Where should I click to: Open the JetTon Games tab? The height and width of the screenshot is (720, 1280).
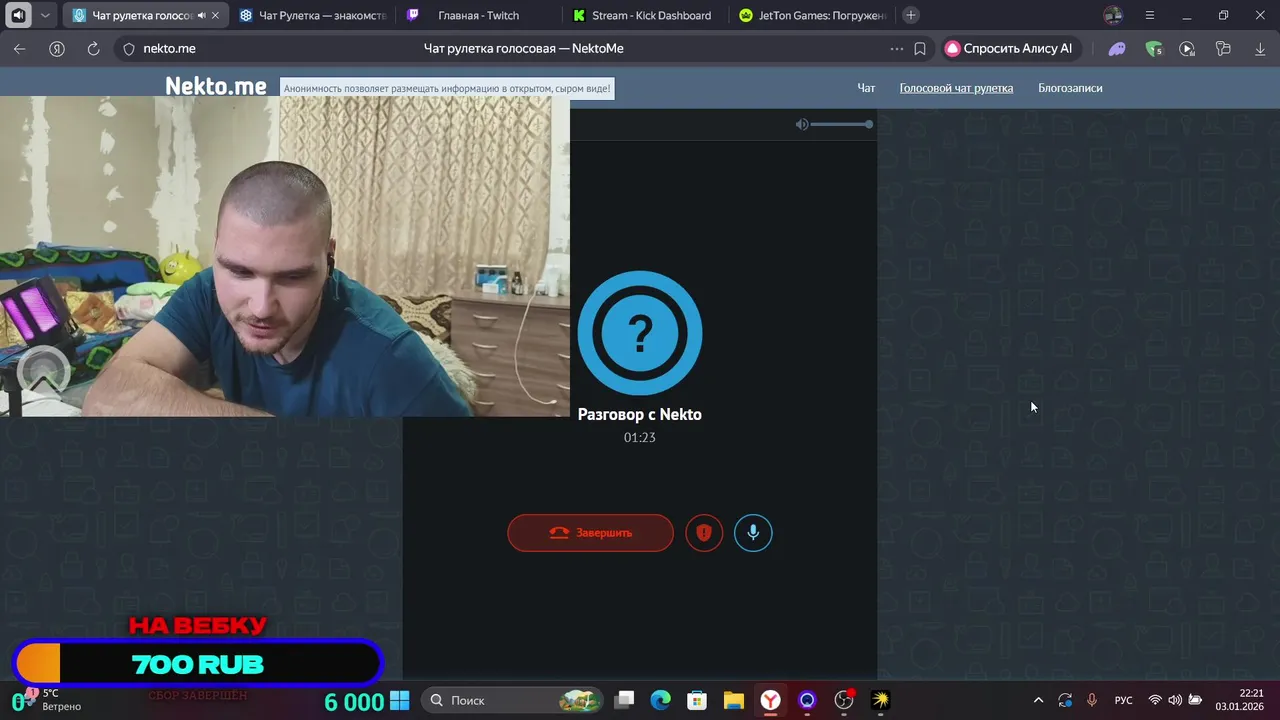click(814, 16)
